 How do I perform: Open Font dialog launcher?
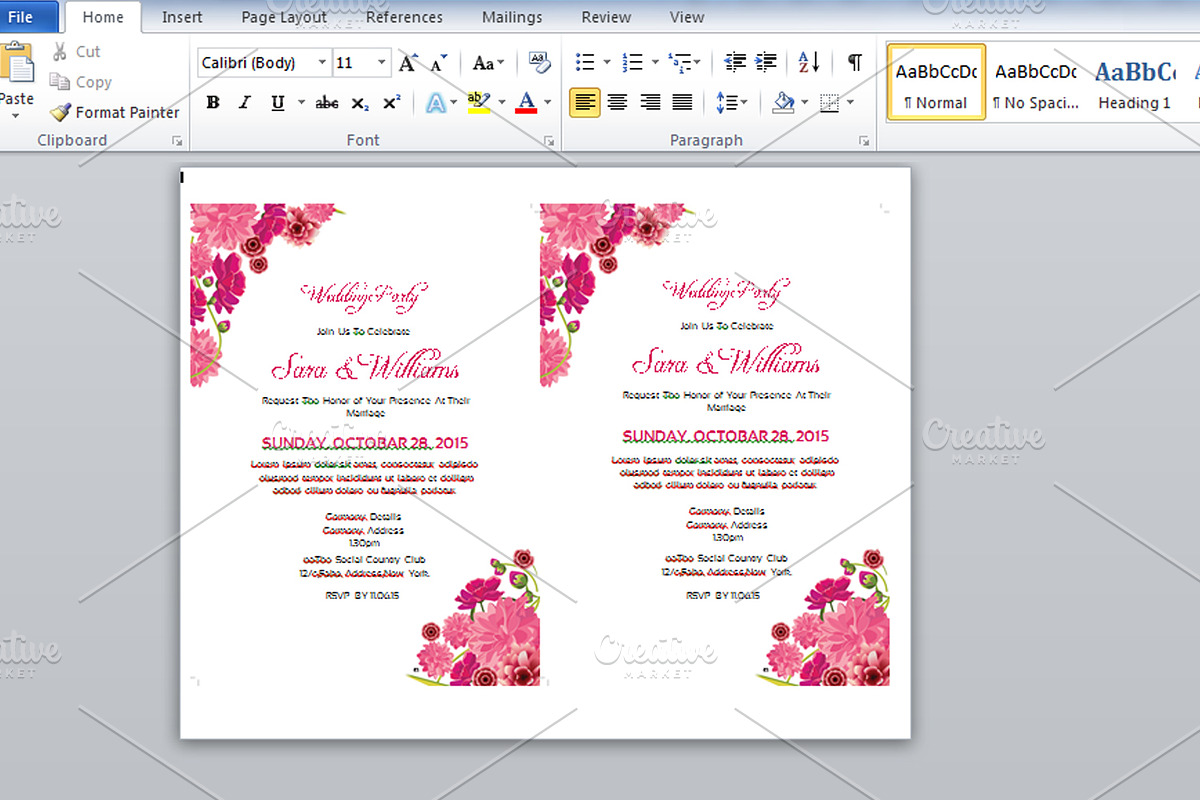[x=549, y=142]
